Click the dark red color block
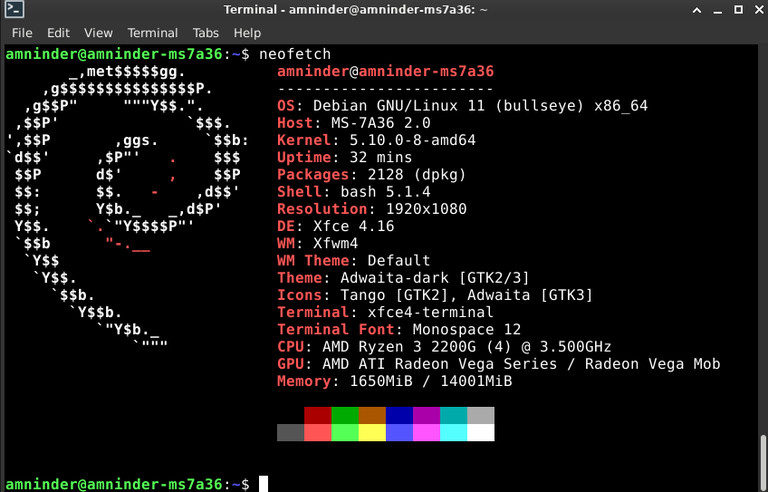Image resolution: width=768 pixels, height=492 pixels. (317, 416)
